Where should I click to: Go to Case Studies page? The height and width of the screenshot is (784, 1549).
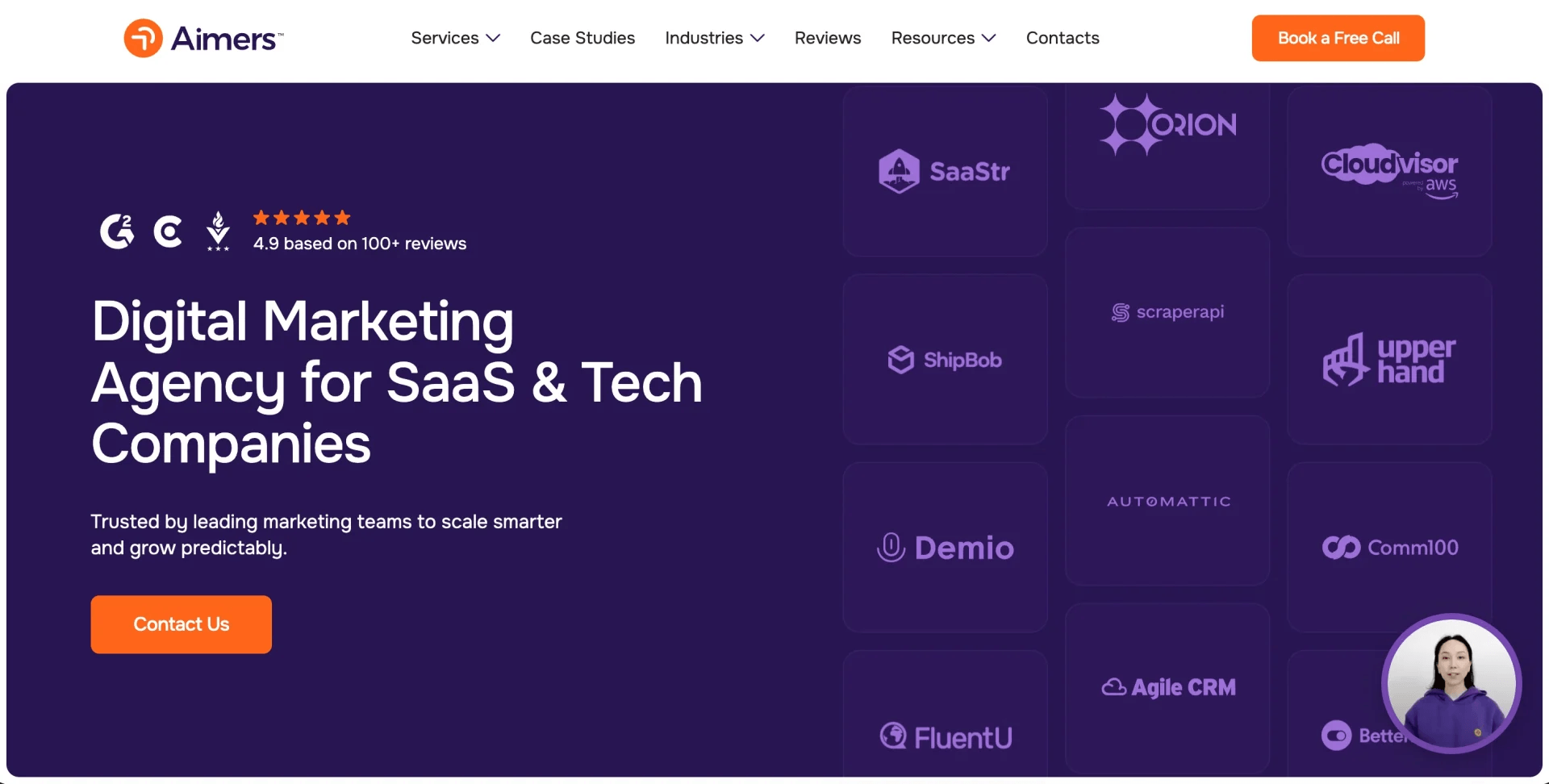click(582, 38)
